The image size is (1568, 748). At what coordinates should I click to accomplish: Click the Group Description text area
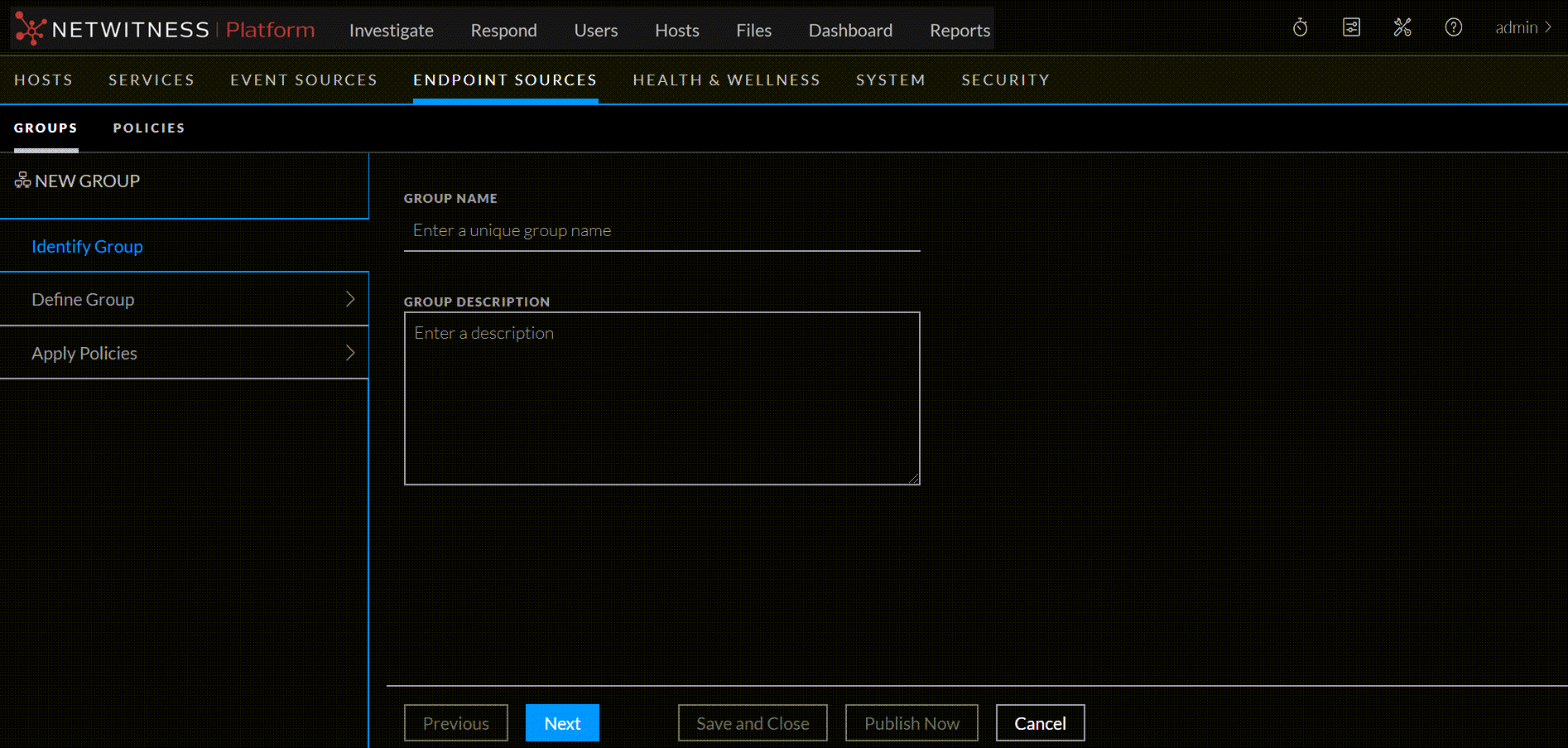pos(661,398)
